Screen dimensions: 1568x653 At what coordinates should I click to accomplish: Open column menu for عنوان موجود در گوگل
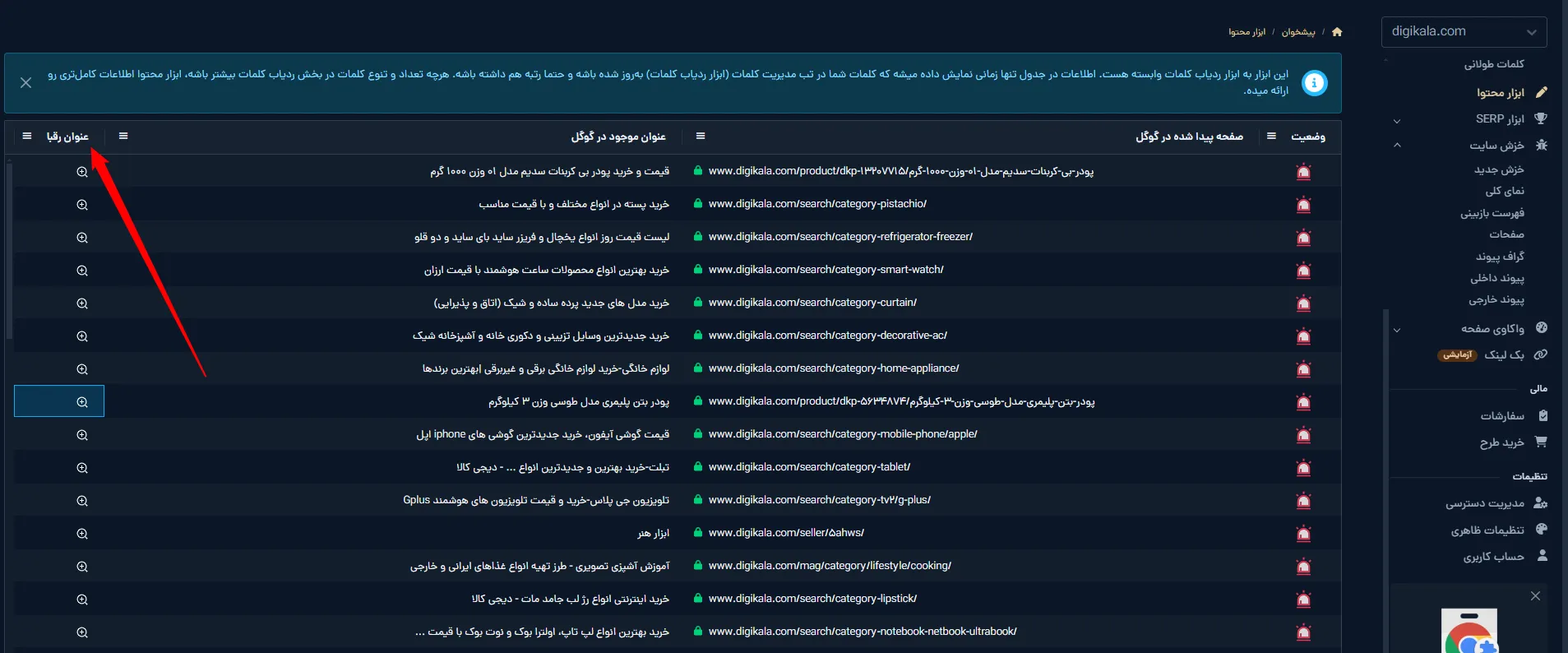(x=123, y=137)
